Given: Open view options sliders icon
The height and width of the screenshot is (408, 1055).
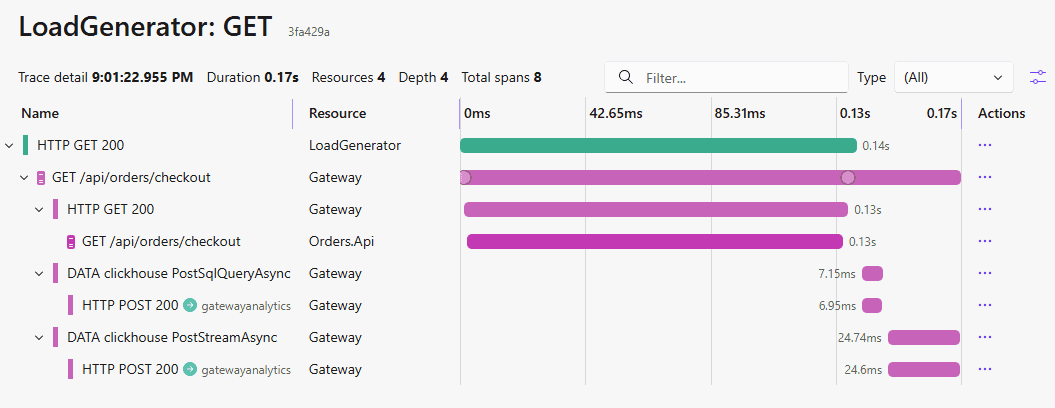Looking at the screenshot, I should [1038, 77].
